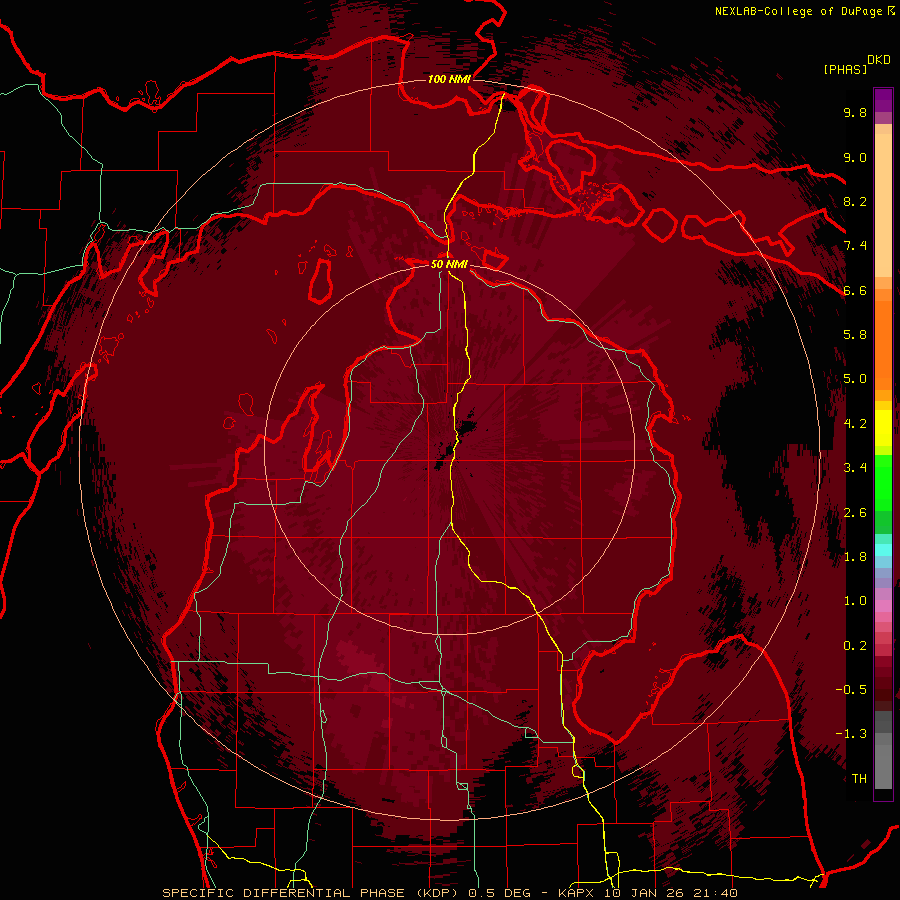Viewport: 900px width, 900px height.
Task: Click the 100 NMI range ring label
Action: coord(449,79)
